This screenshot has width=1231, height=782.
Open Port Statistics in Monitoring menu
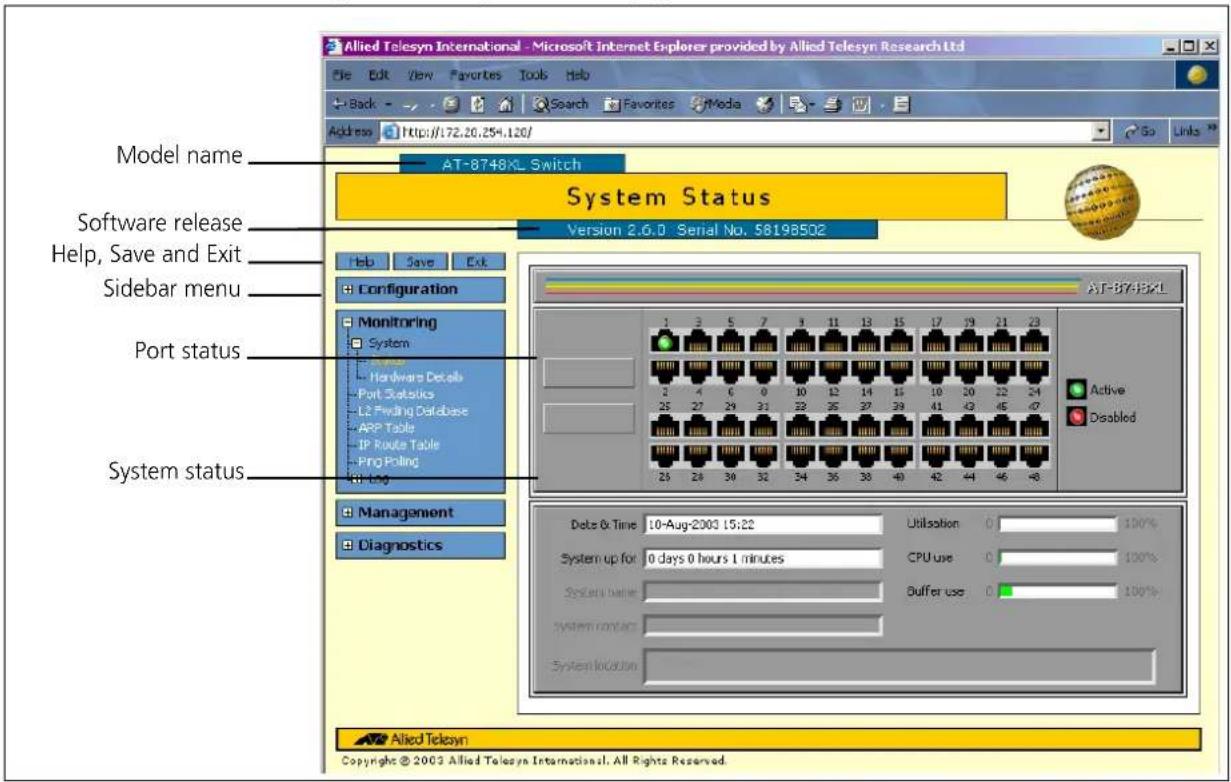pos(395,394)
